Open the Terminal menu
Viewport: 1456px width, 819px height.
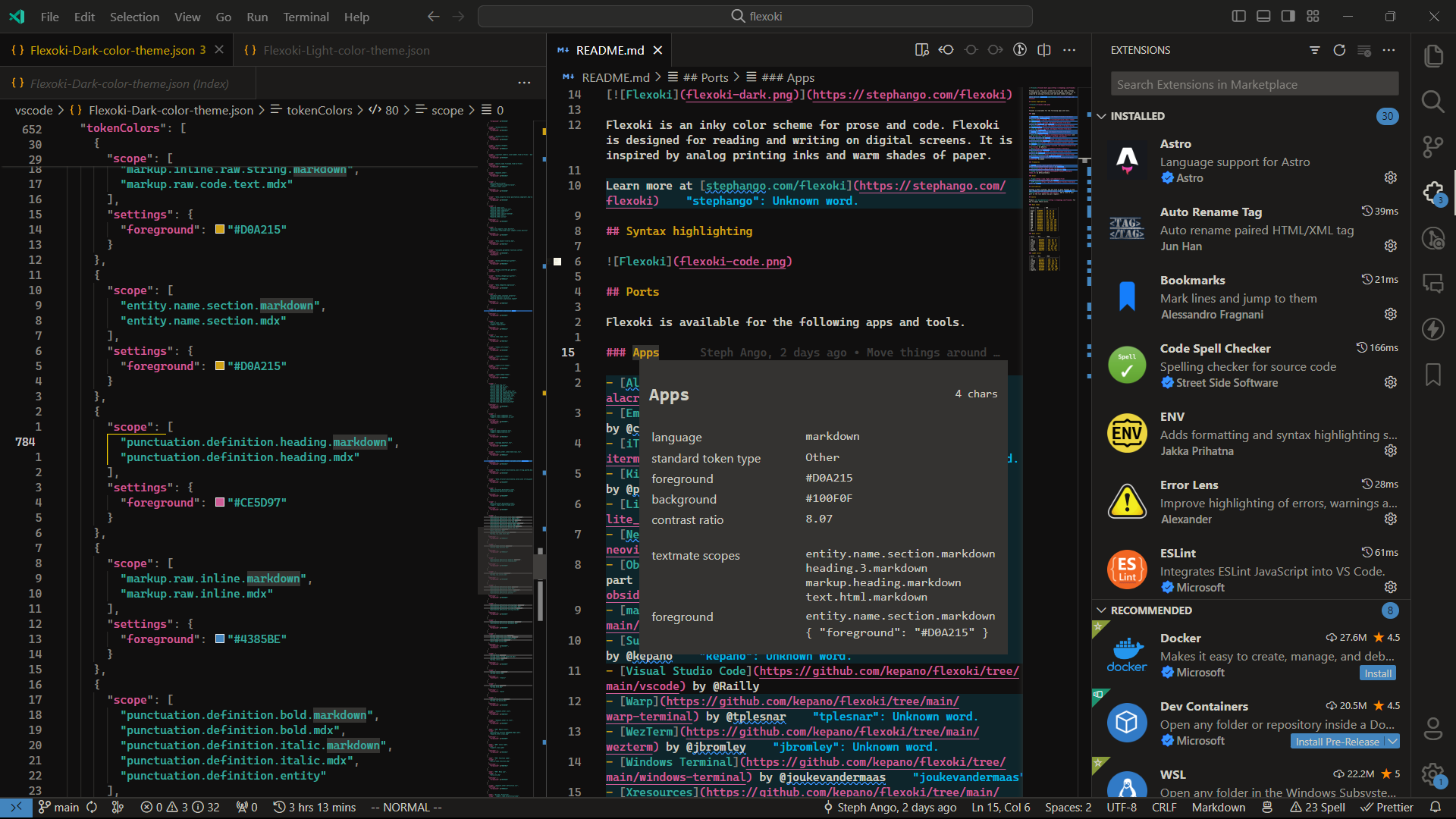(306, 16)
